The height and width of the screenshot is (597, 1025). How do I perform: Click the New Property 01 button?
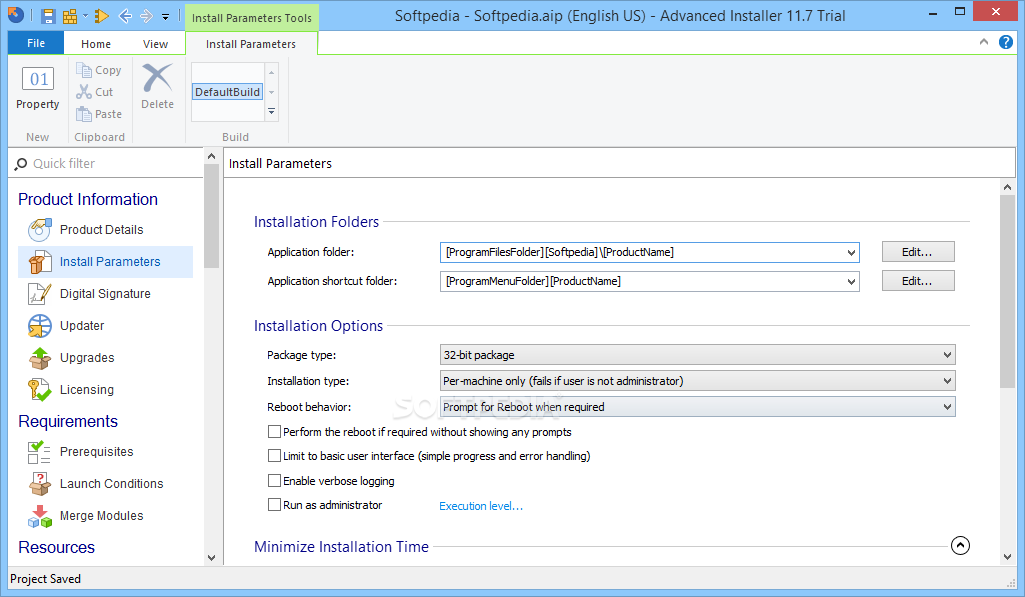pyautogui.click(x=38, y=88)
